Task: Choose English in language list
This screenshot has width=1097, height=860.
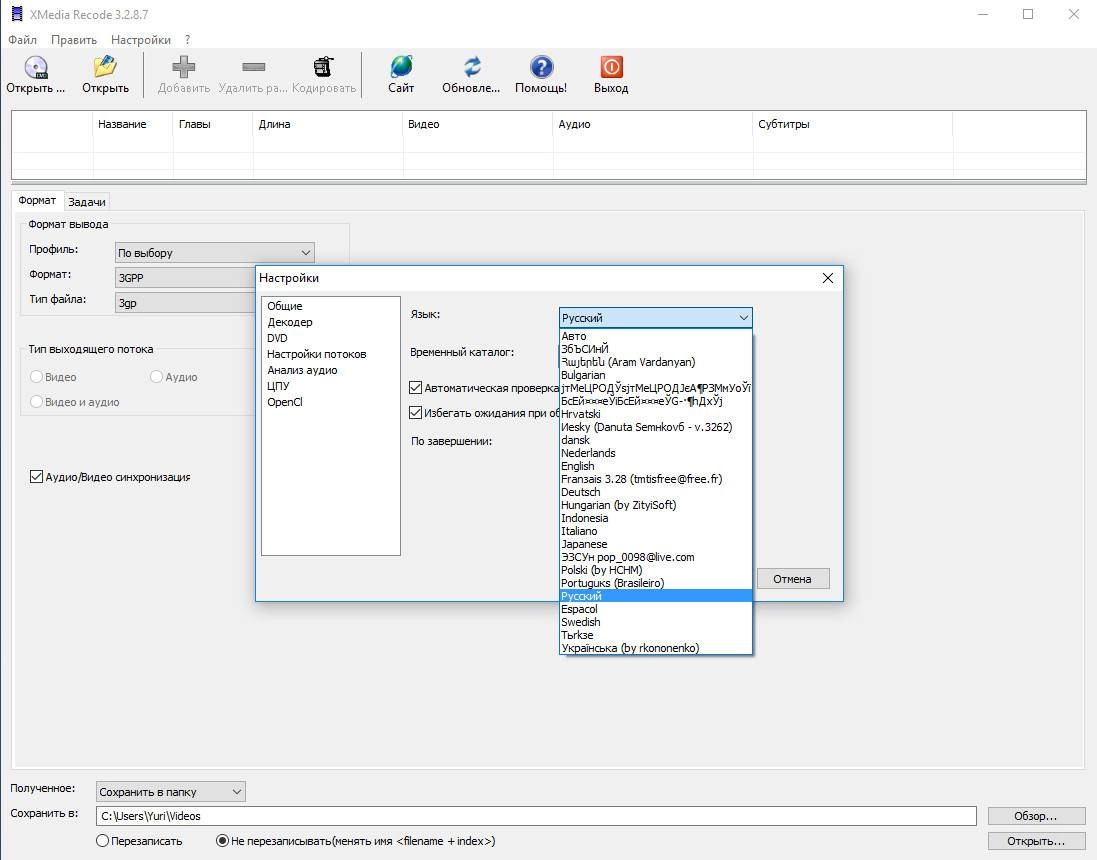Action: coord(656,466)
